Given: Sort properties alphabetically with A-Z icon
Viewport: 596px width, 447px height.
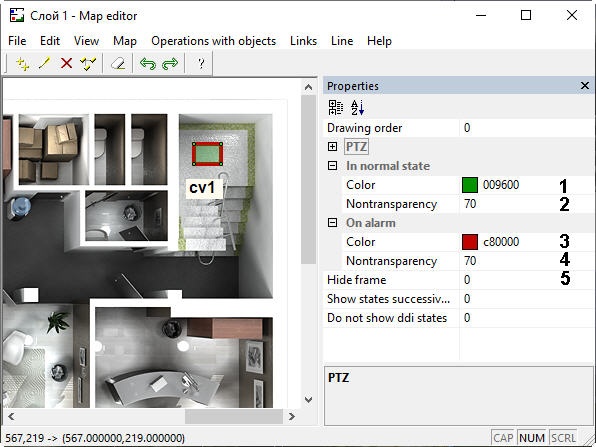Looking at the screenshot, I should click(x=357, y=108).
